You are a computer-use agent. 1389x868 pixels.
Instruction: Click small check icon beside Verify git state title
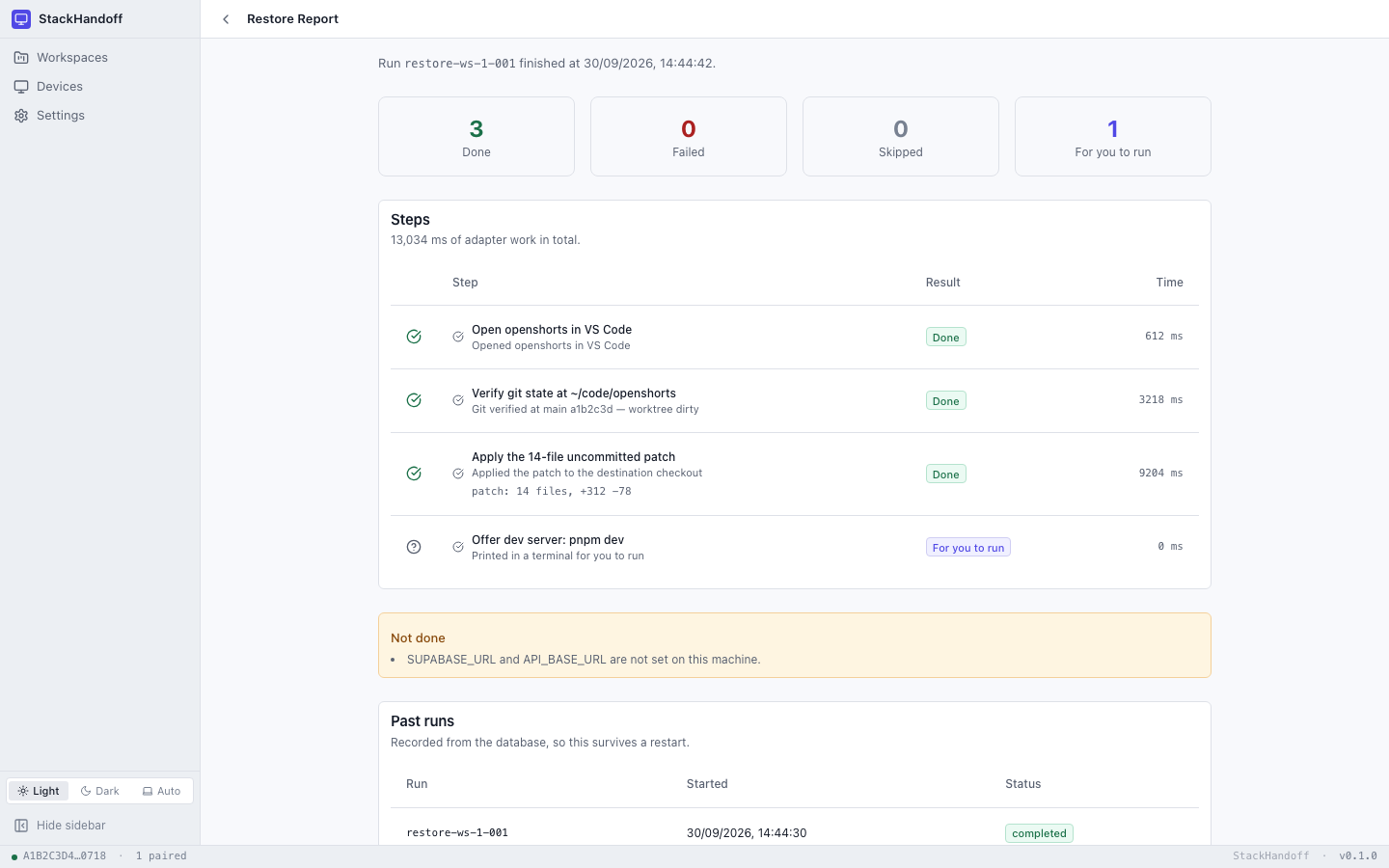458,400
